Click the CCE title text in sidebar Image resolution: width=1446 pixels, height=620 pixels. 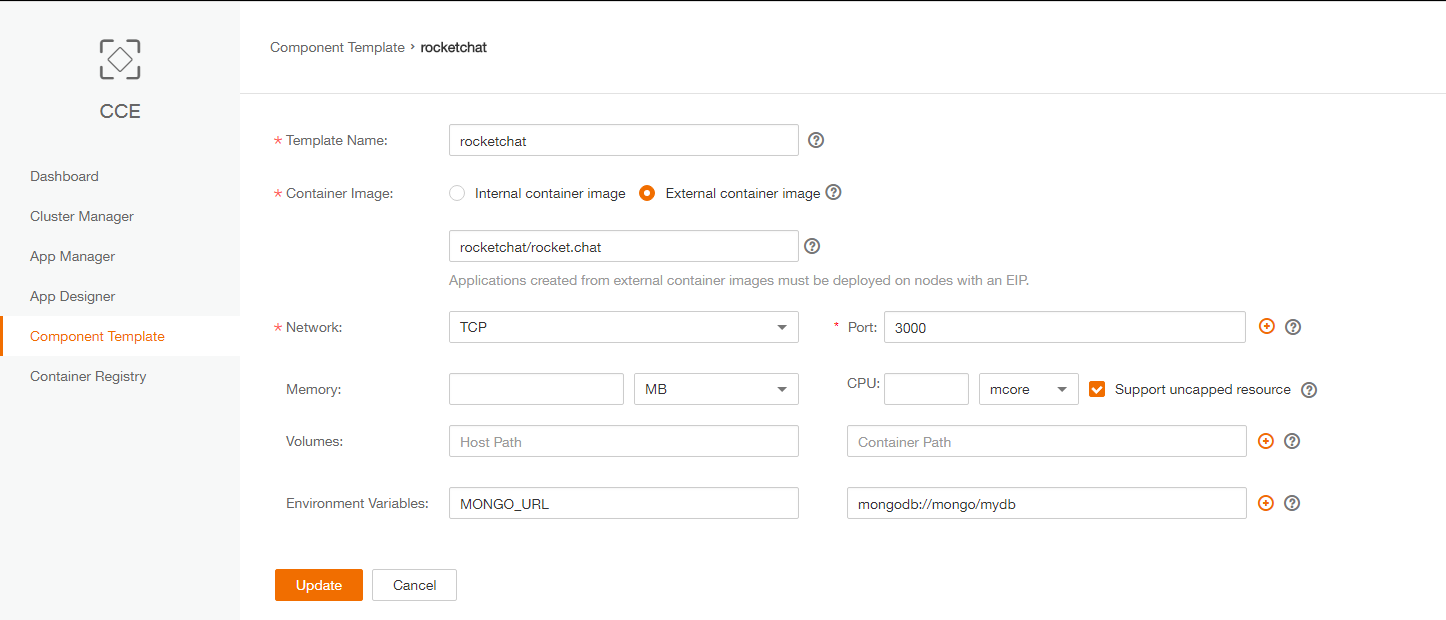[x=120, y=111]
